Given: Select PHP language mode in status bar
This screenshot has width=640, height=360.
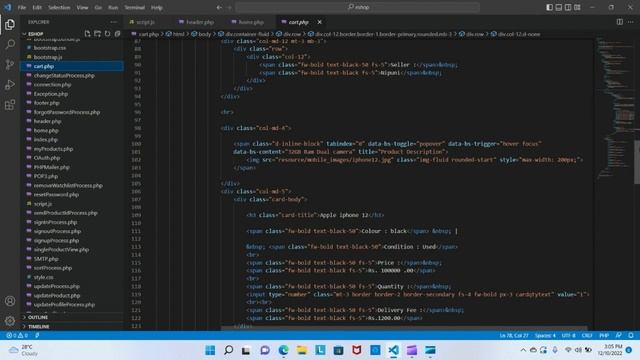Looking at the screenshot, I should 604,335.
